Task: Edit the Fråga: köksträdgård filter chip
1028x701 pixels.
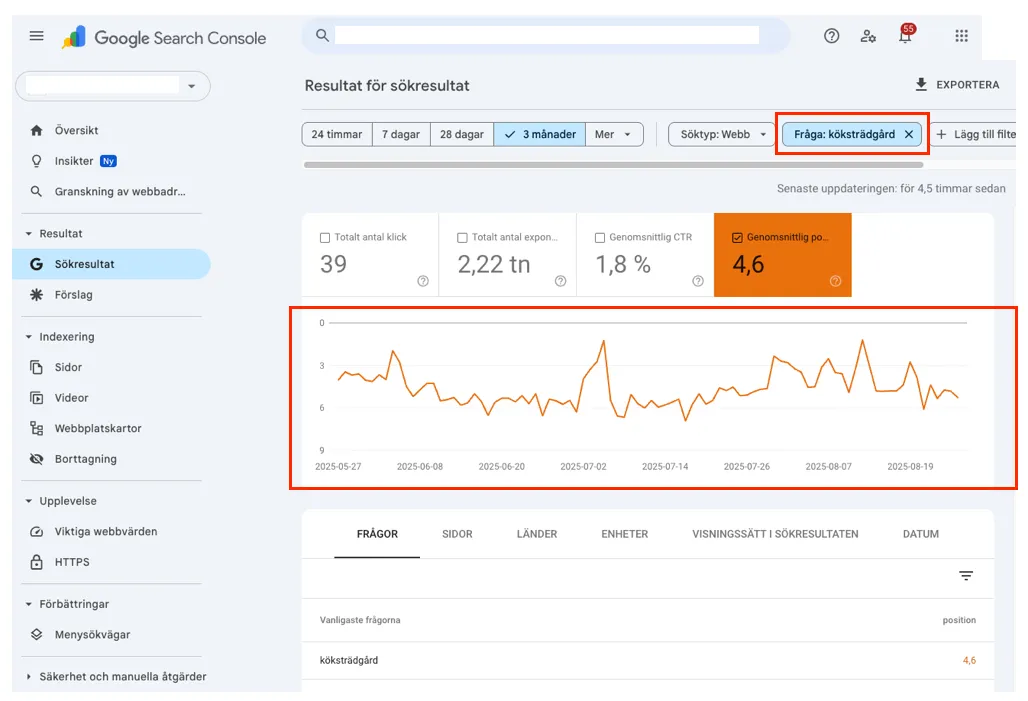Action: 844,134
